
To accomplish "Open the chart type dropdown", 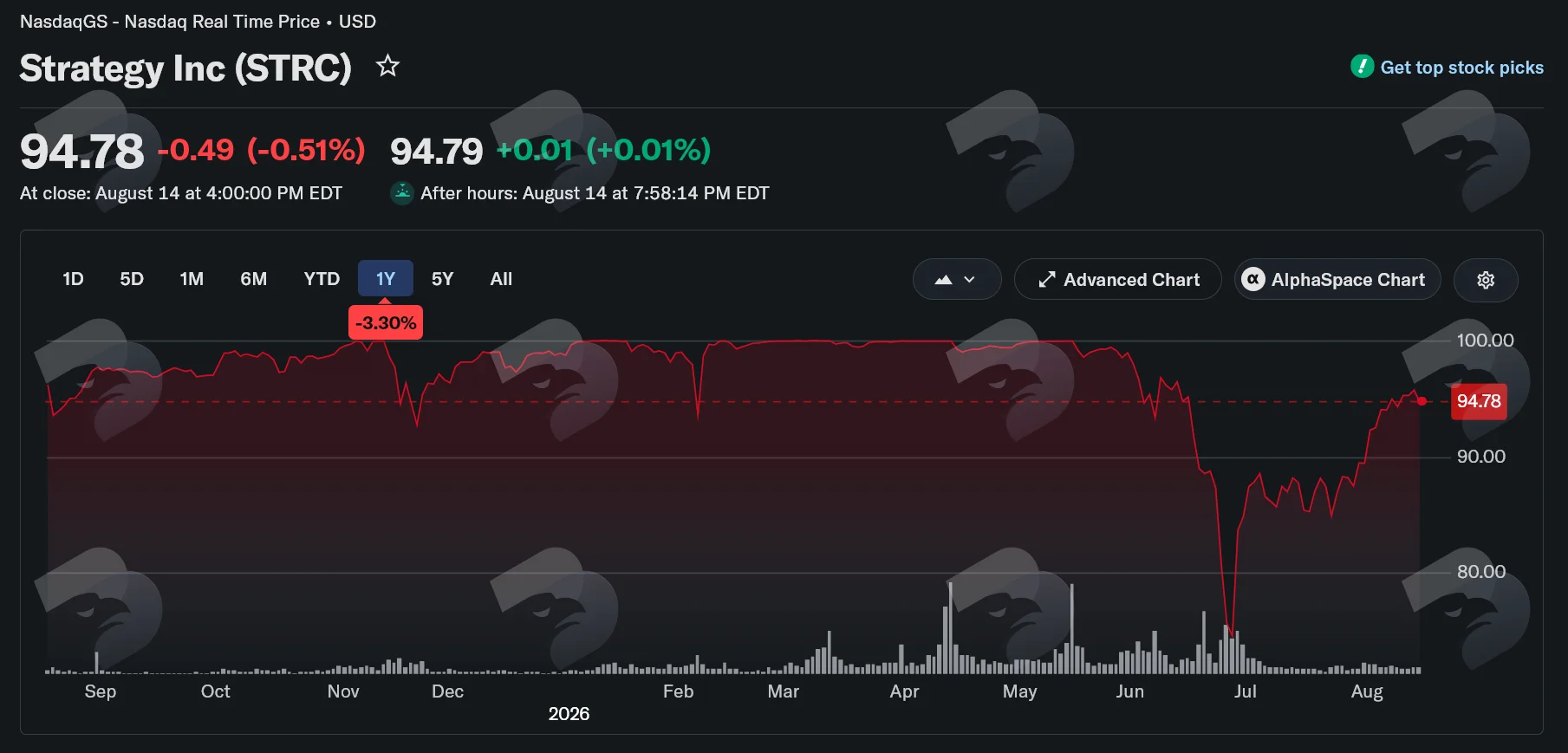I will 957,280.
